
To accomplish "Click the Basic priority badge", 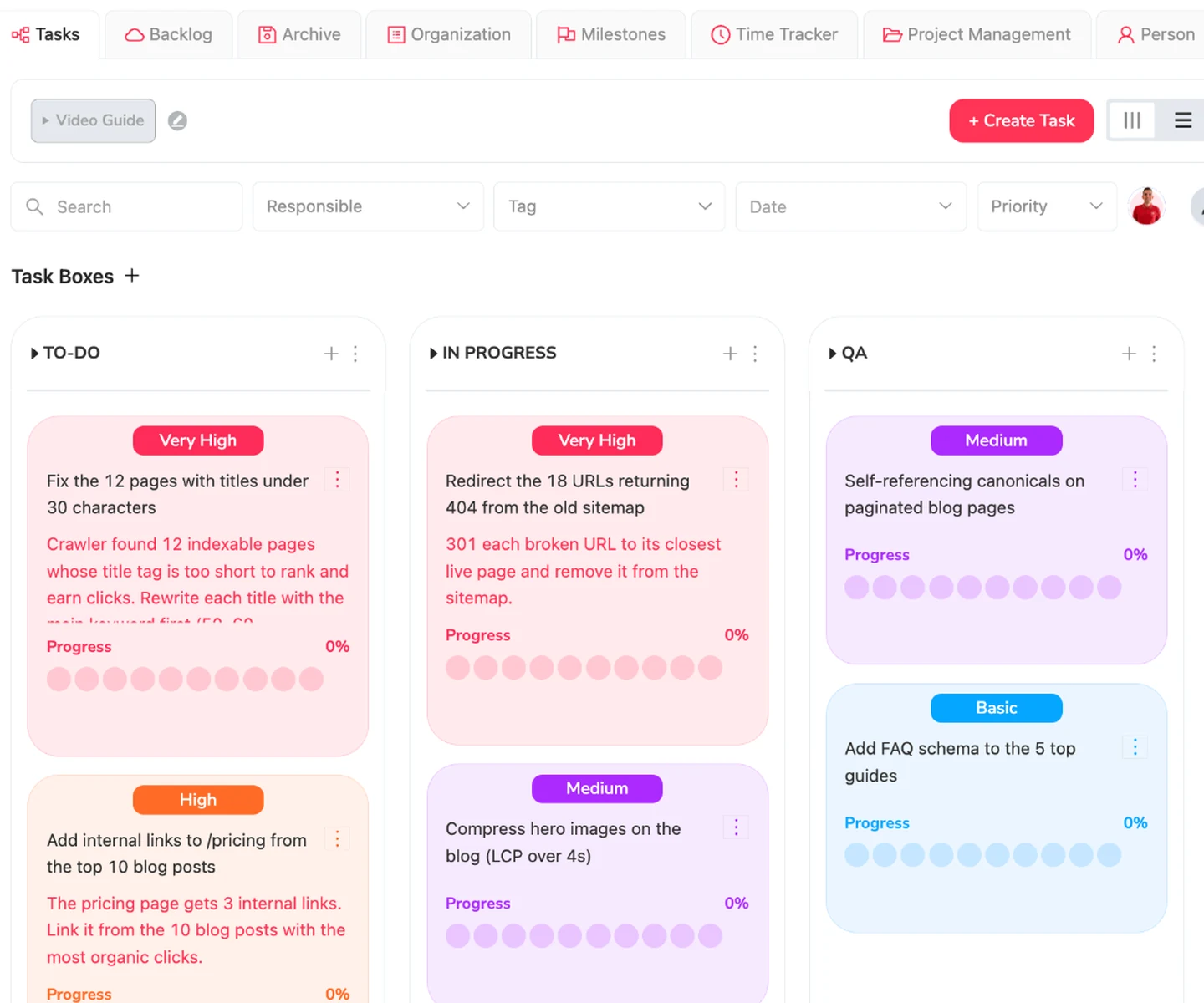I will [x=996, y=708].
